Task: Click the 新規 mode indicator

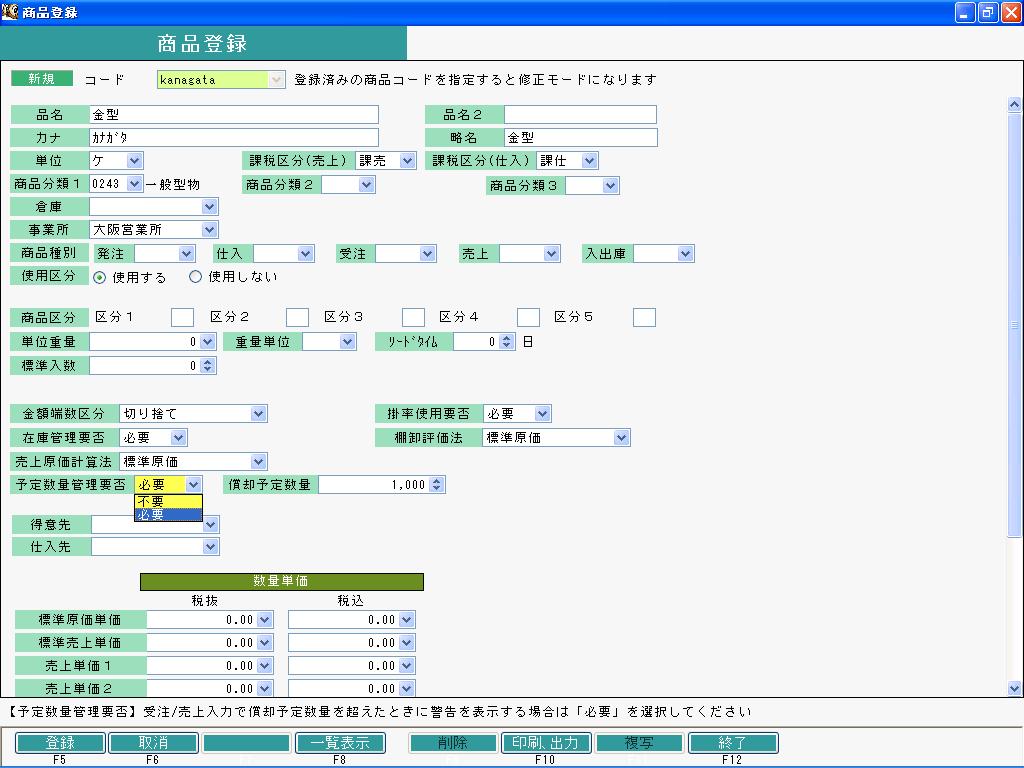Action: 42,79
